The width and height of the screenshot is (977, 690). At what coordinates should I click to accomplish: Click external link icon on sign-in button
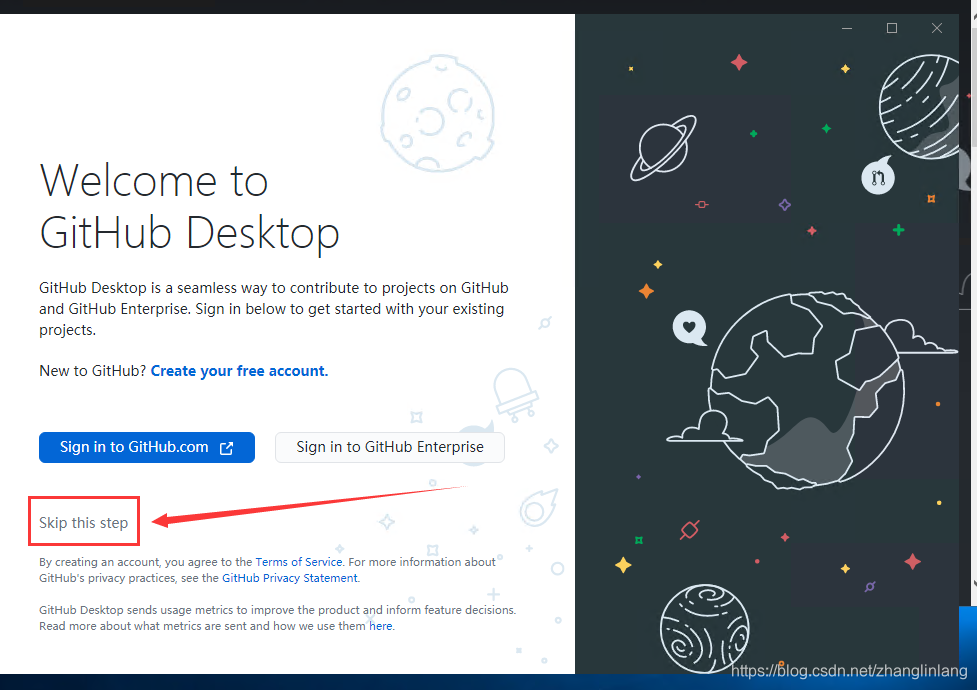point(227,448)
